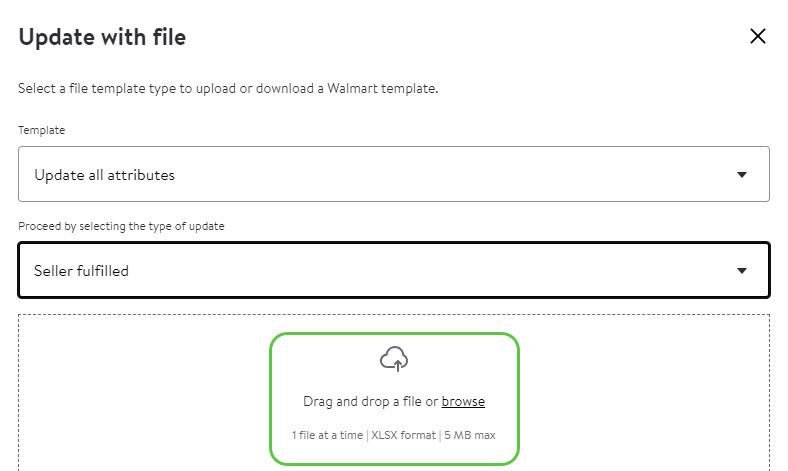The height and width of the screenshot is (471, 788).
Task: Click the Select a file template instruction sentence
Action: (x=228, y=88)
